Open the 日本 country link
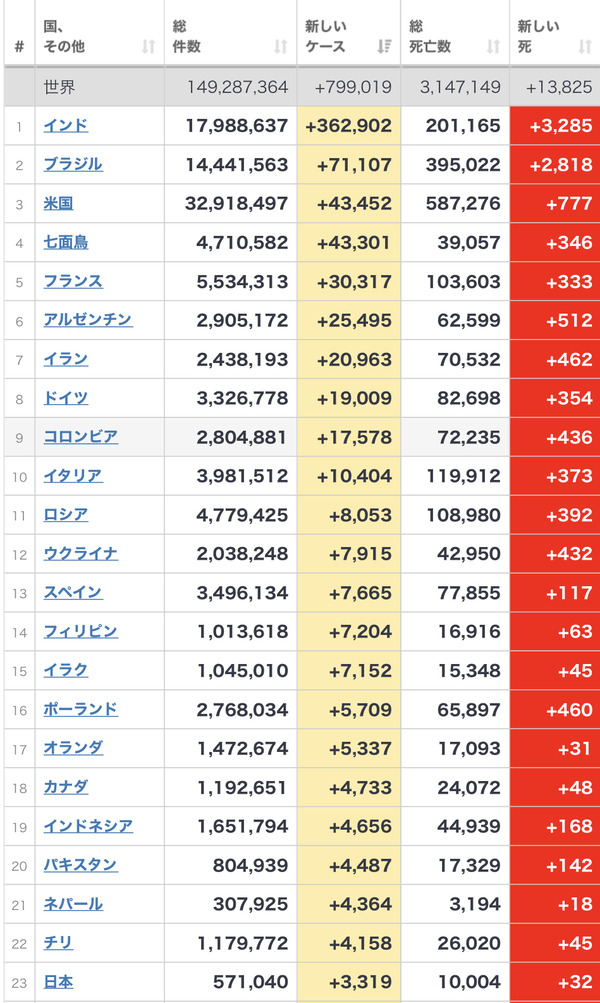The image size is (600, 1003). (58, 983)
